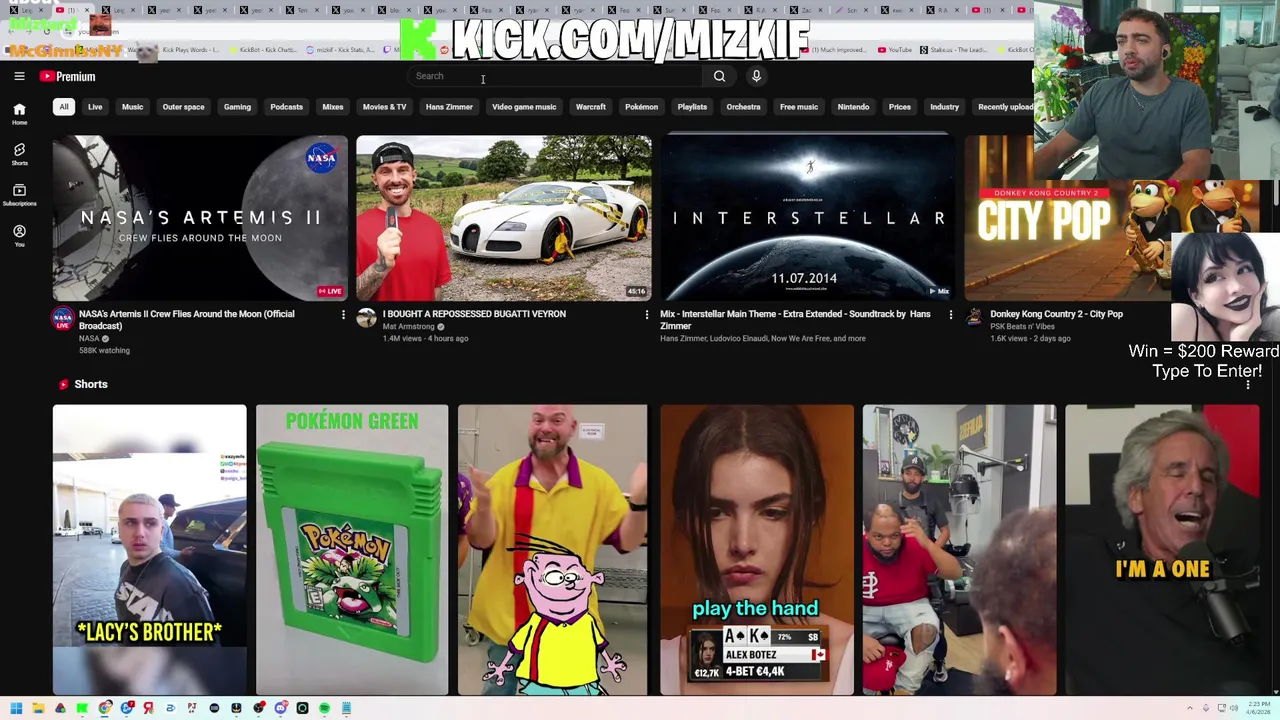The height and width of the screenshot is (720, 1280).
Task: Play the 'I'M A ONE' short
Action: coord(1162,549)
